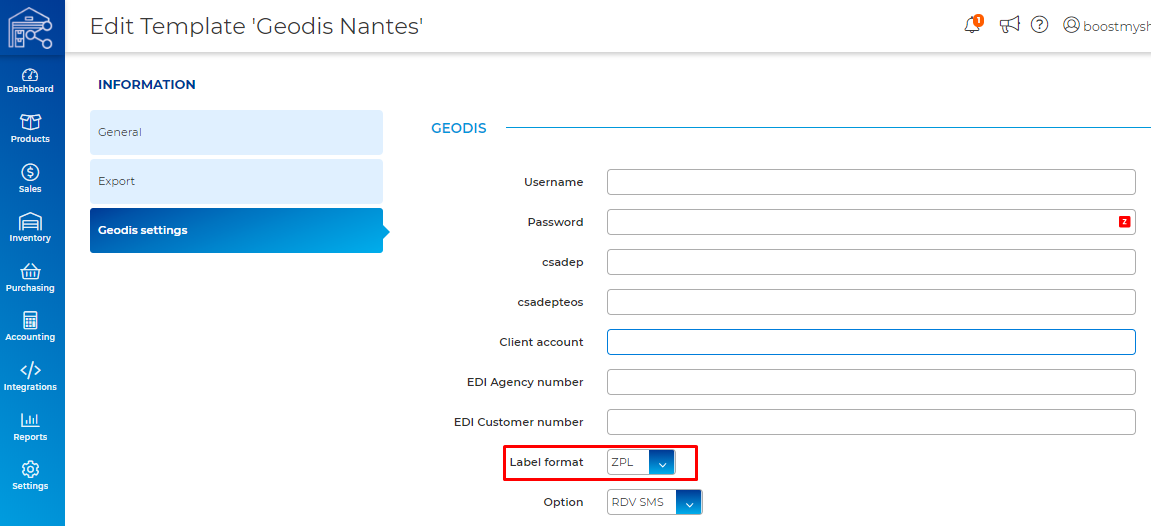This screenshot has width=1151, height=526.
Task: Open the Purchasing basket icon
Action: 30,271
